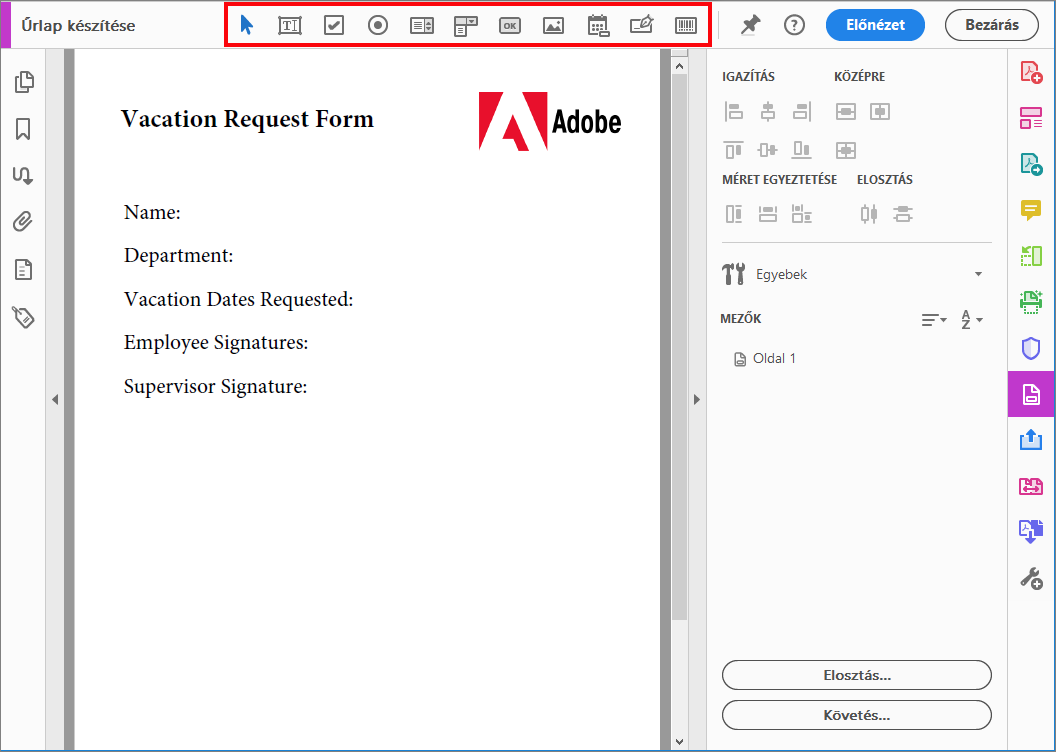Select Oldal 1 in the fields list

[774, 358]
